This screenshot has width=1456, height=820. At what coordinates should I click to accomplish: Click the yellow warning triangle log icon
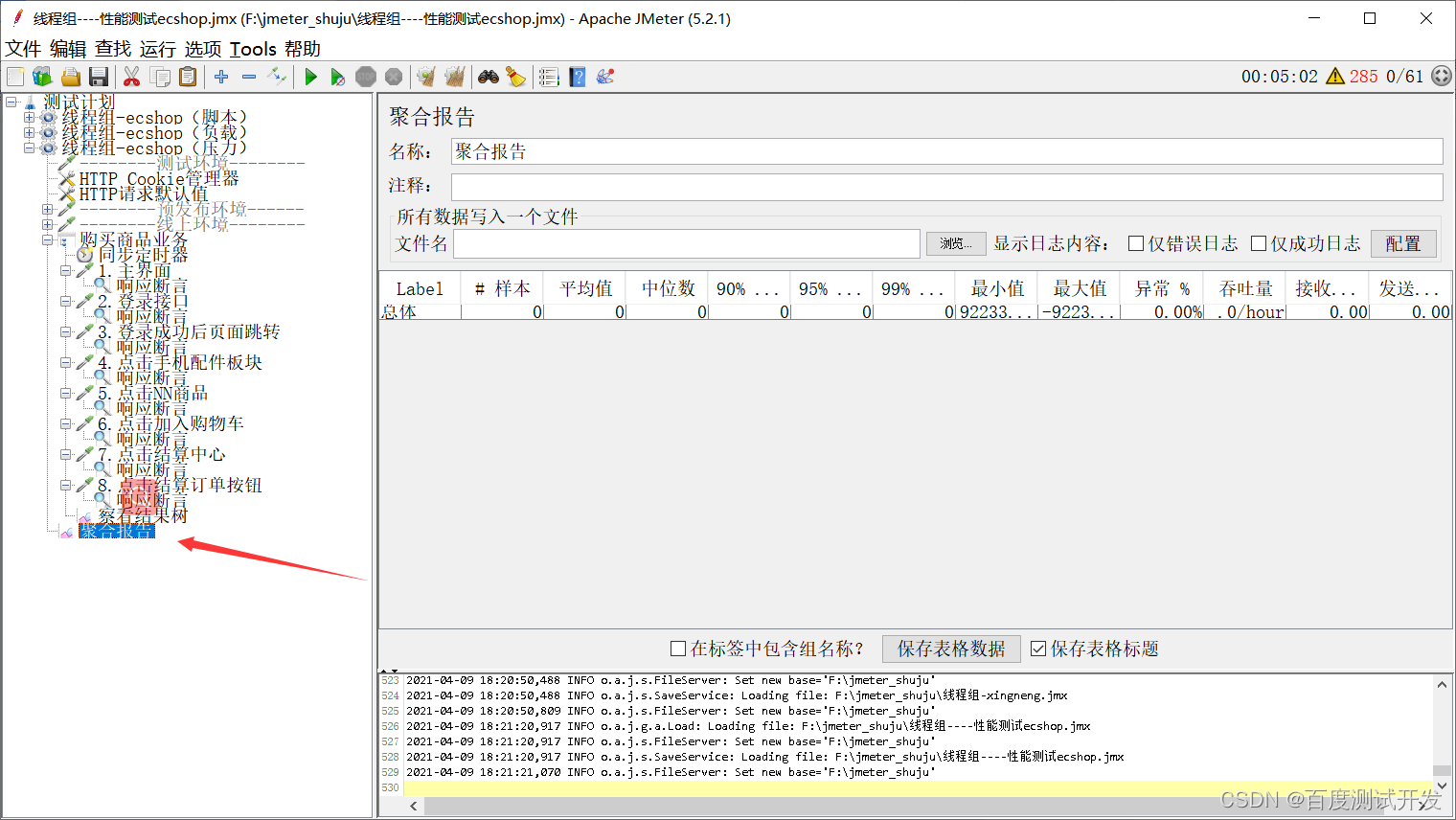pos(1335,77)
